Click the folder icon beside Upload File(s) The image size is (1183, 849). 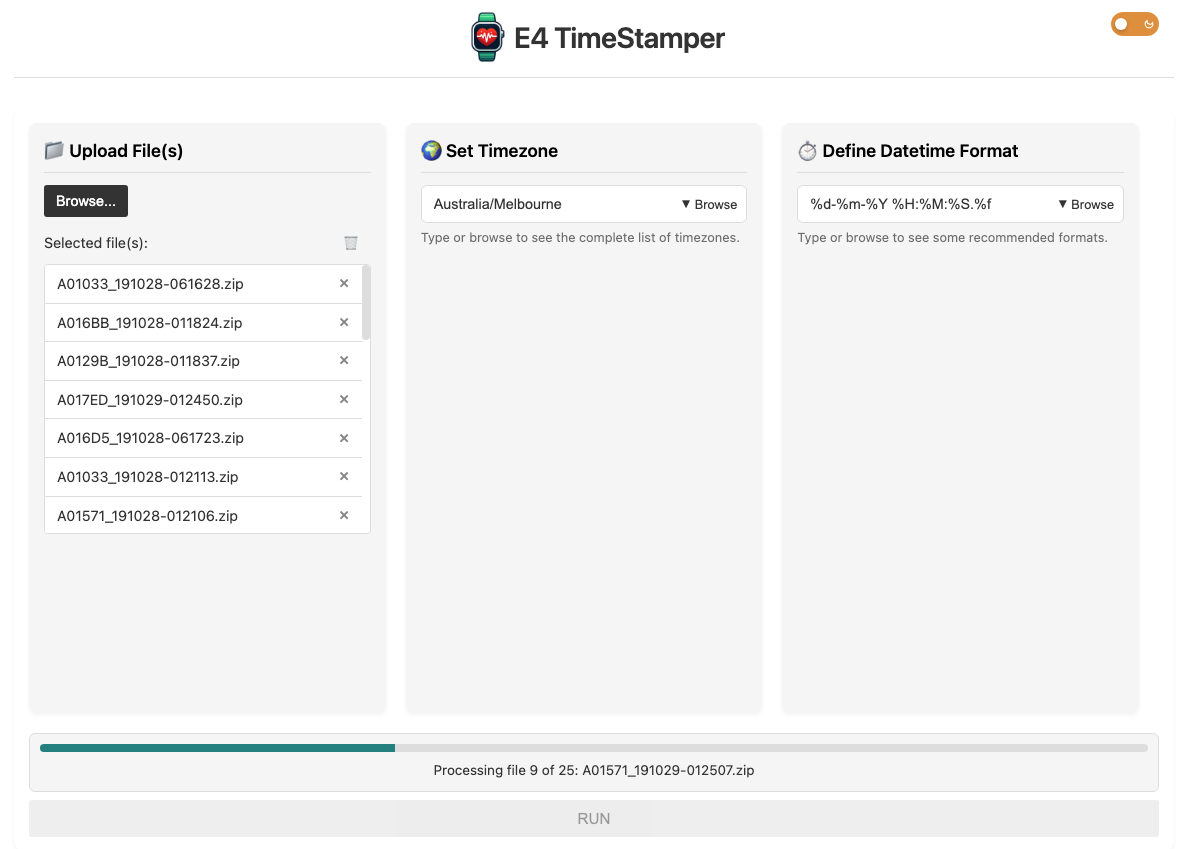pyautogui.click(x=54, y=150)
